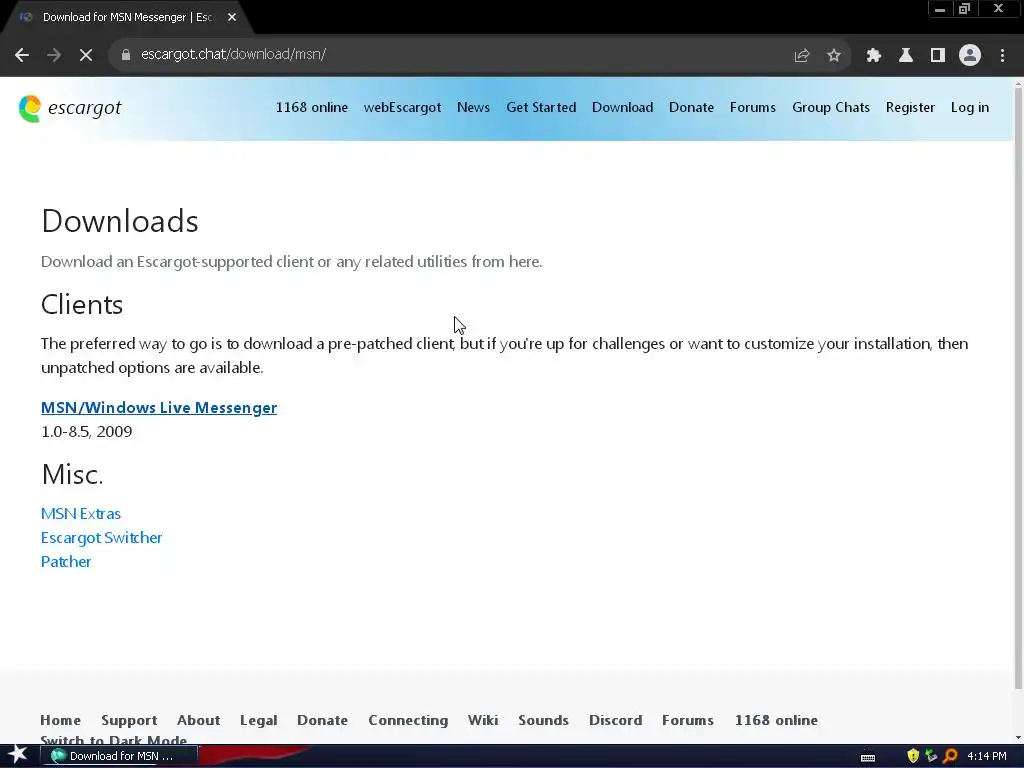Click the padlock site info icon
This screenshot has height=768, width=1024.
click(x=125, y=55)
